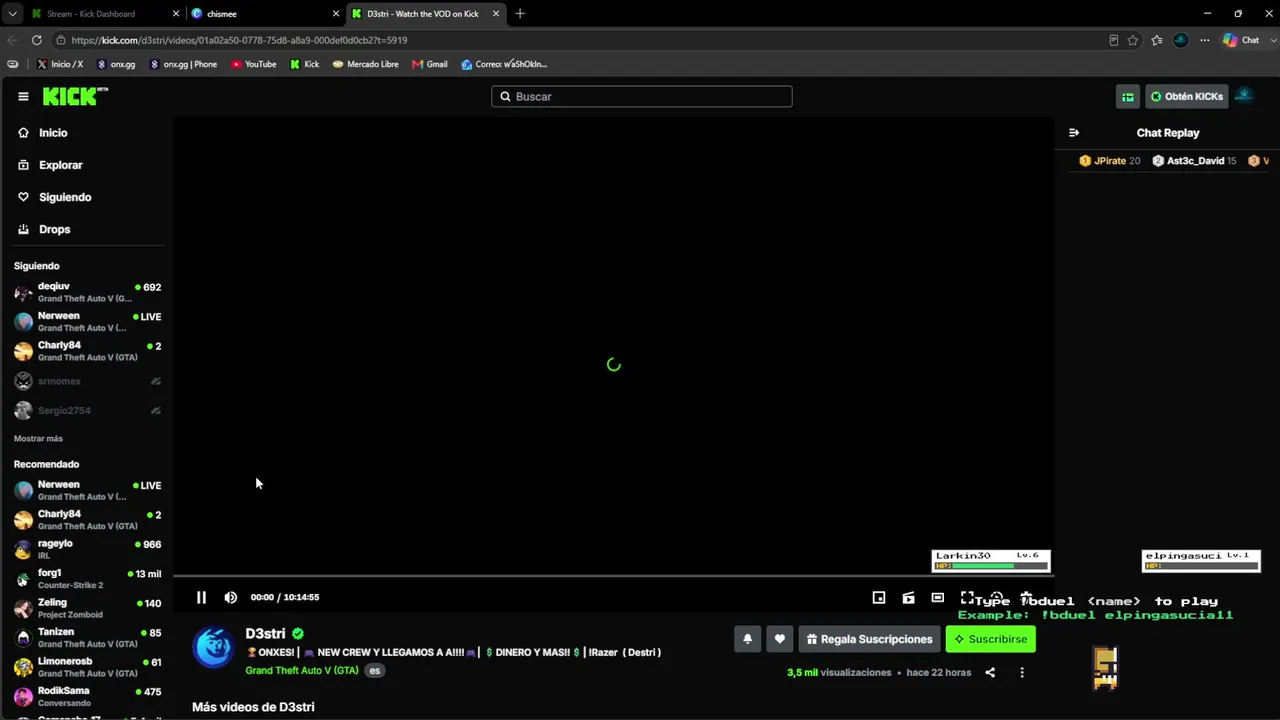Click the verified badge next to D3stri
The width and height of the screenshot is (1280, 720).
(298, 633)
